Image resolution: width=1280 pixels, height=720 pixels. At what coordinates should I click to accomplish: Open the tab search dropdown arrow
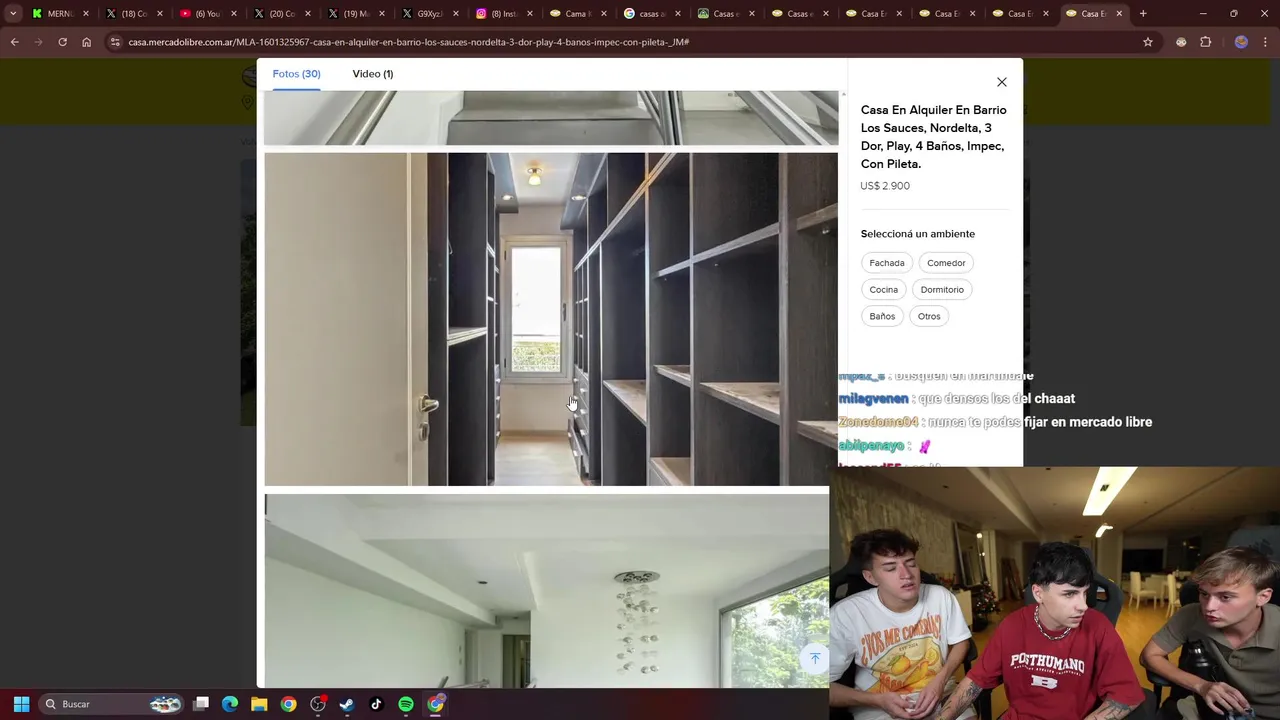(13, 14)
